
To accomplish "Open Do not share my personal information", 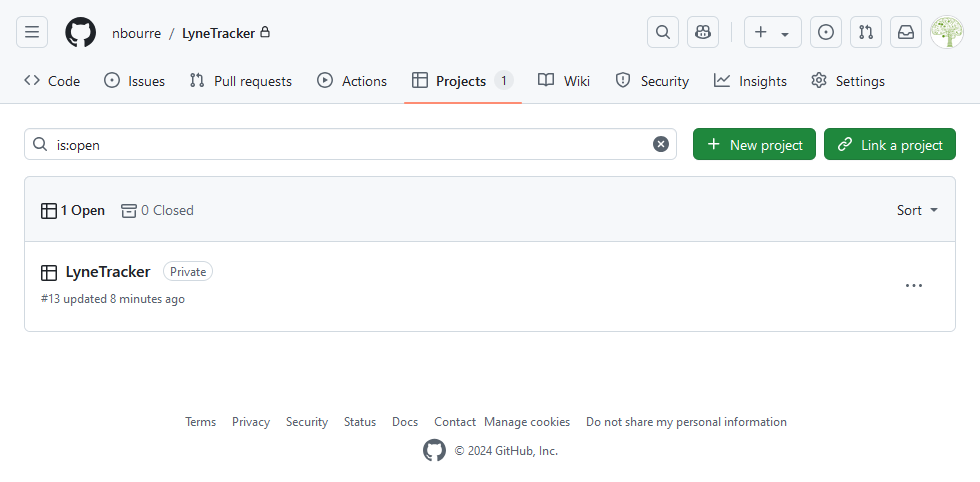I will click(686, 422).
